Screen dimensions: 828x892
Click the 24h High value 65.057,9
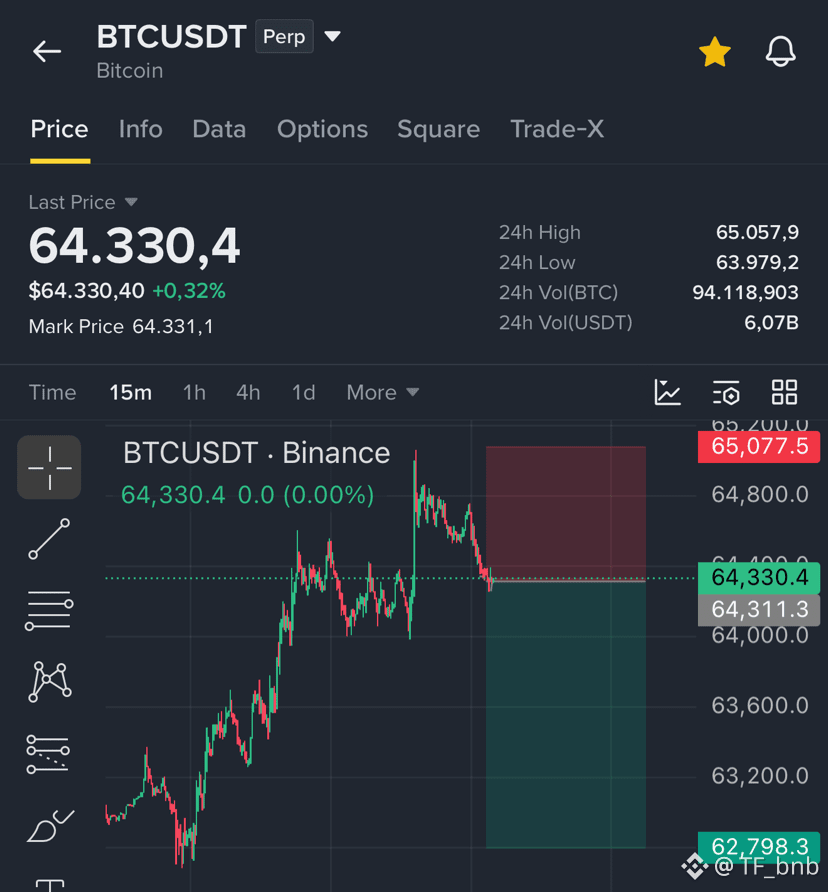(757, 232)
